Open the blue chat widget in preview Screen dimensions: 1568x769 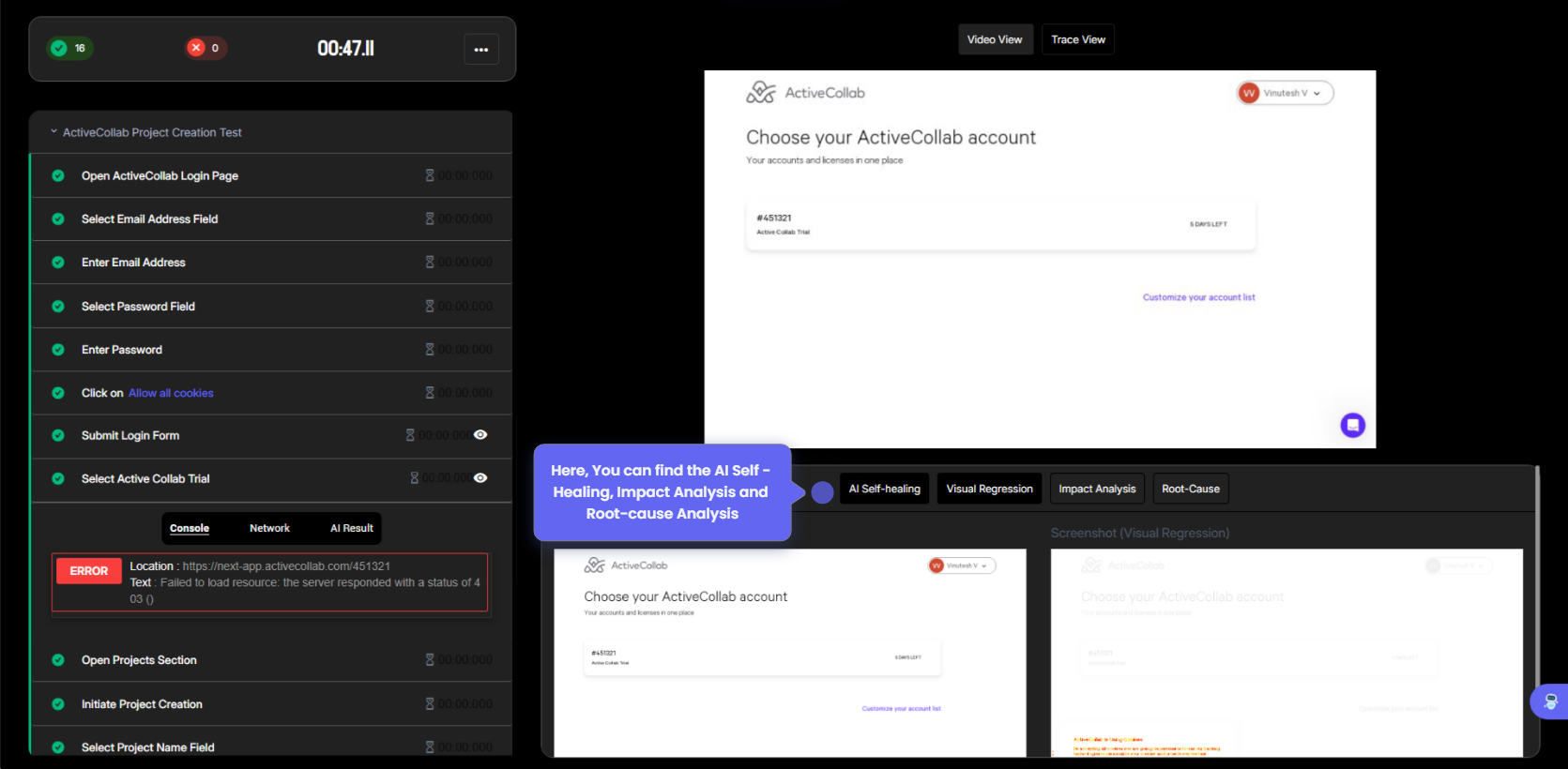pyautogui.click(x=1352, y=425)
